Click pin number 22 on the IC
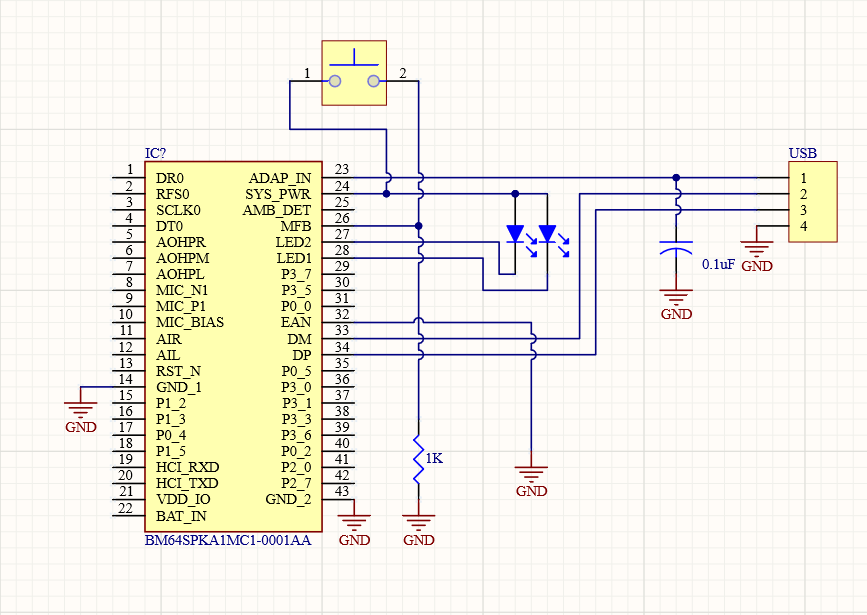Screen dimensions: 867x615 (x=126, y=508)
